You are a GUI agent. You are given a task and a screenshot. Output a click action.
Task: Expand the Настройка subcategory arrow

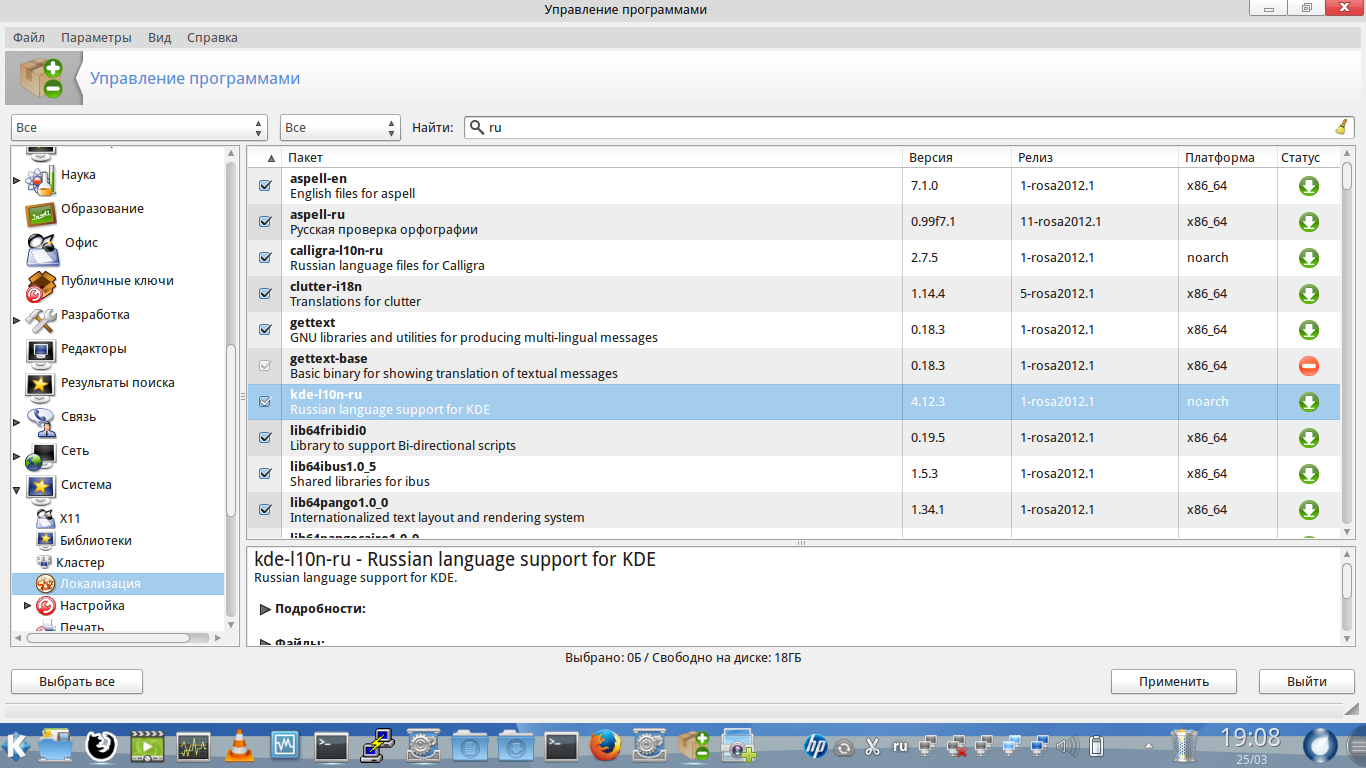point(28,606)
